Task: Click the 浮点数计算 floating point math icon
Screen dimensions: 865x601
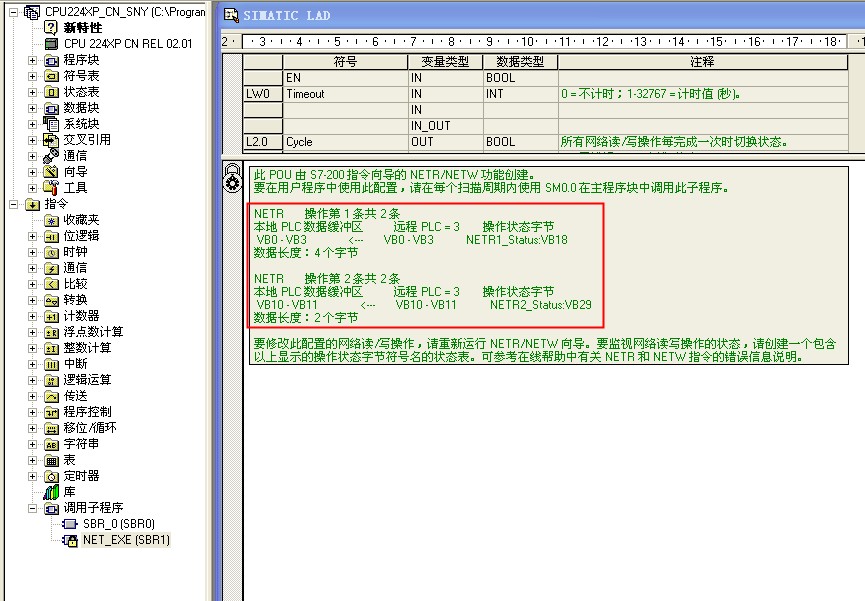Action: click(x=51, y=333)
